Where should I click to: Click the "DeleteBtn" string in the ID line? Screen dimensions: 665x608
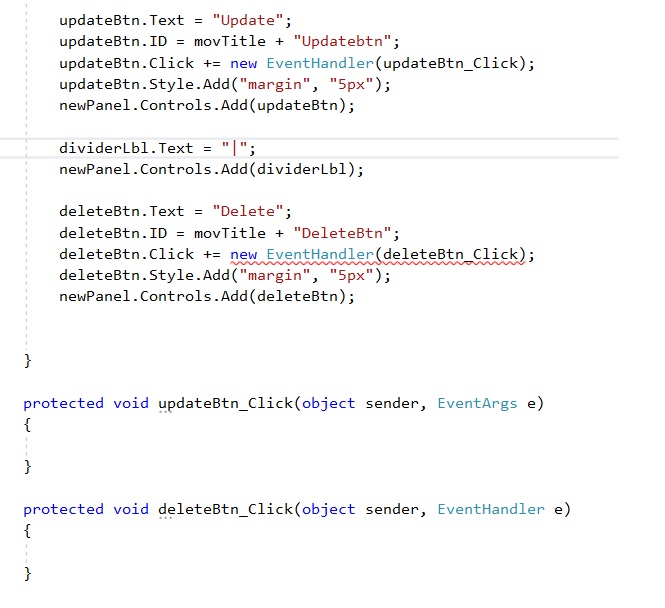point(342,233)
